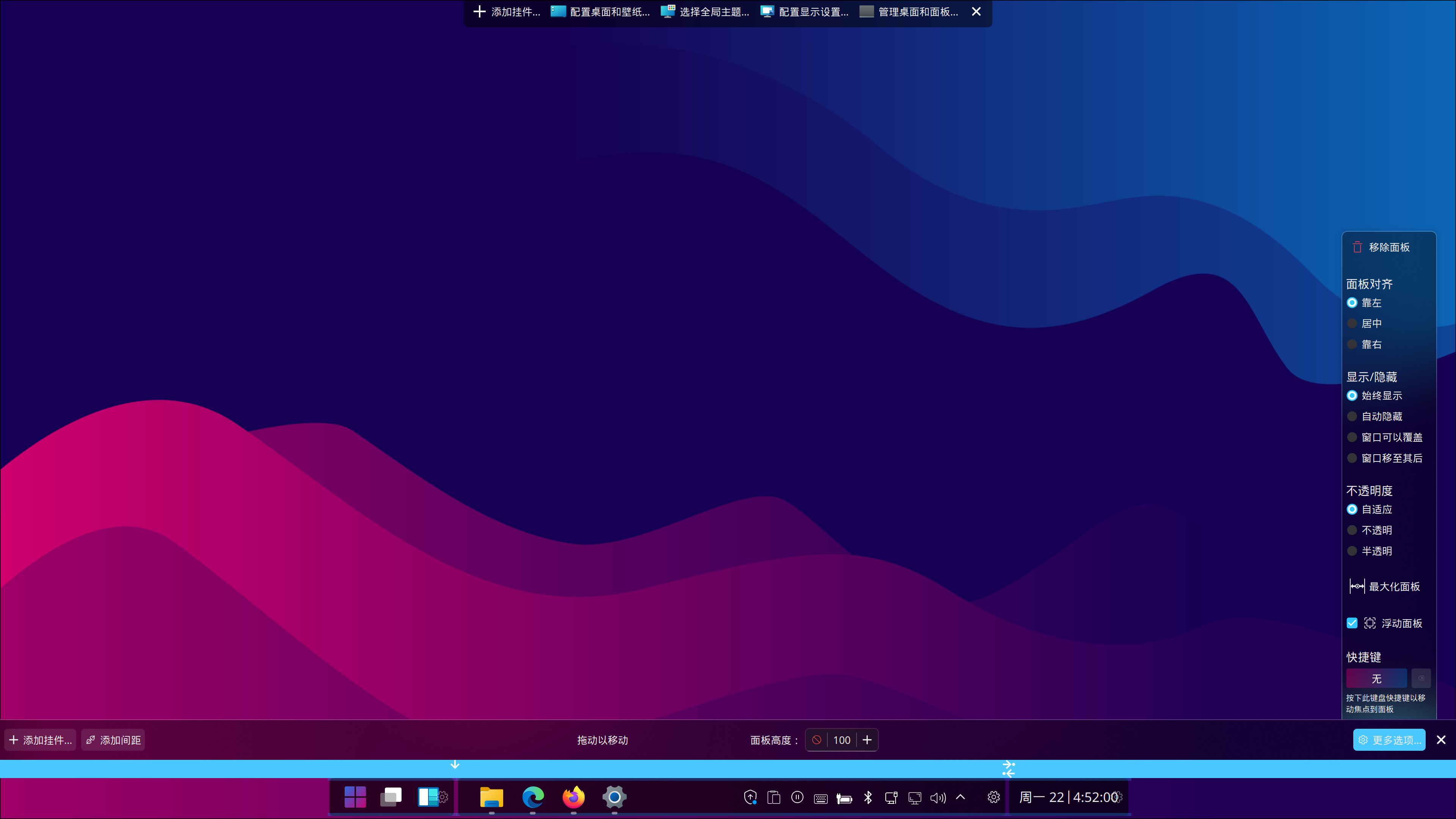Click the 添加间距 button
The image size is (1456, 819).
click(x=113, y=740)
